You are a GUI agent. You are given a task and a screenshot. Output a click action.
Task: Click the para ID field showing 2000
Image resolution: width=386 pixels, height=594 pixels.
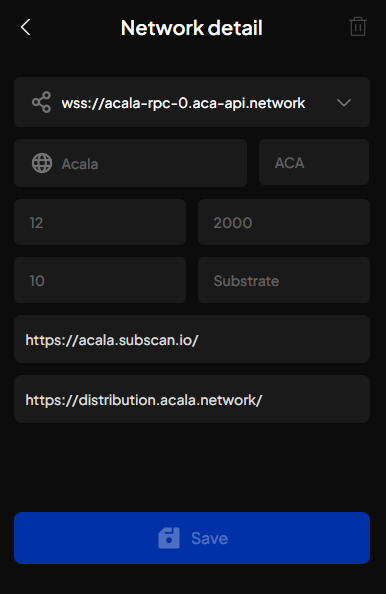click(x=284, y=222)
